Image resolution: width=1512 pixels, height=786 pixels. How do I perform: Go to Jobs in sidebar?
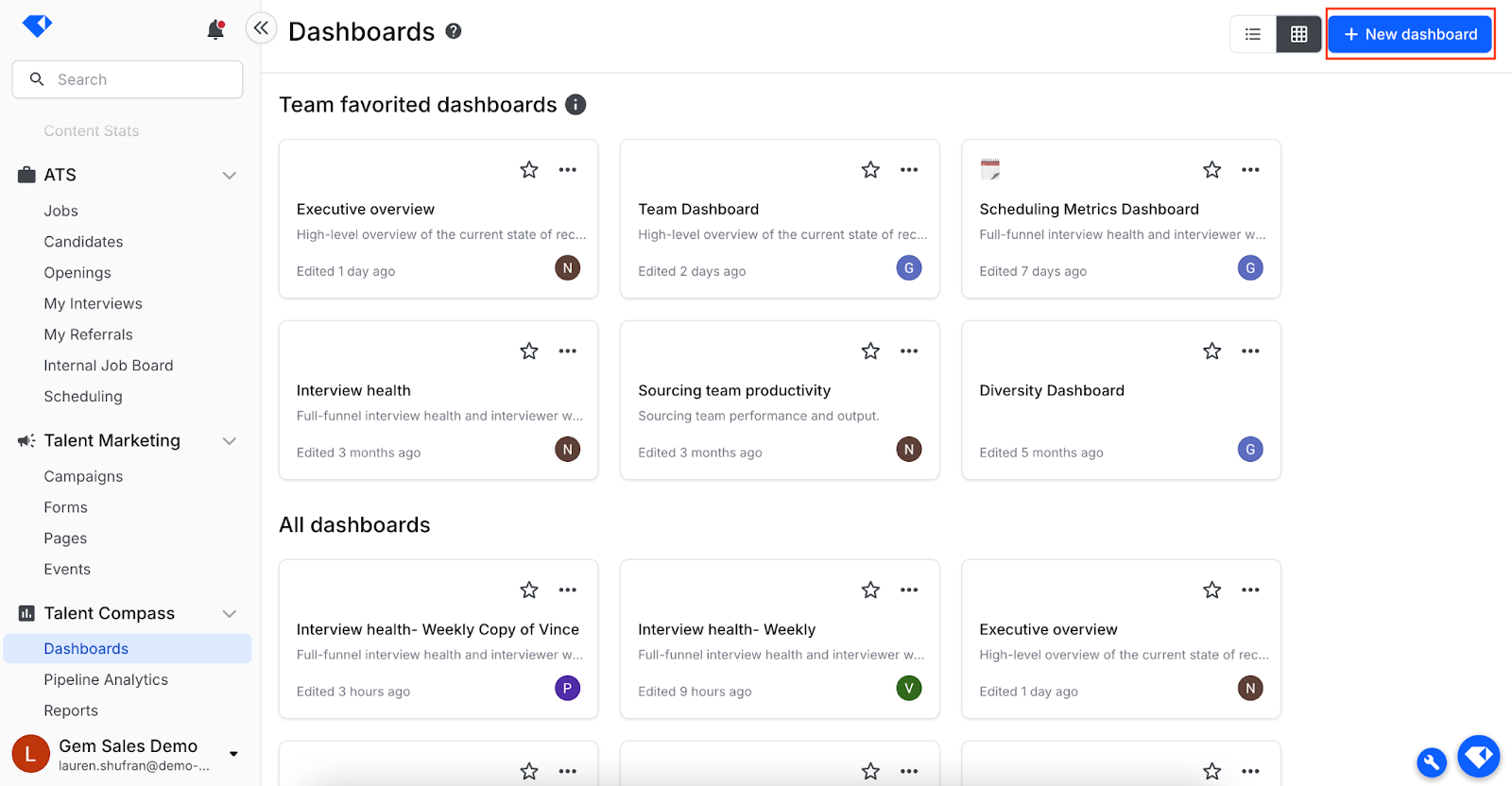pos(60,211)
